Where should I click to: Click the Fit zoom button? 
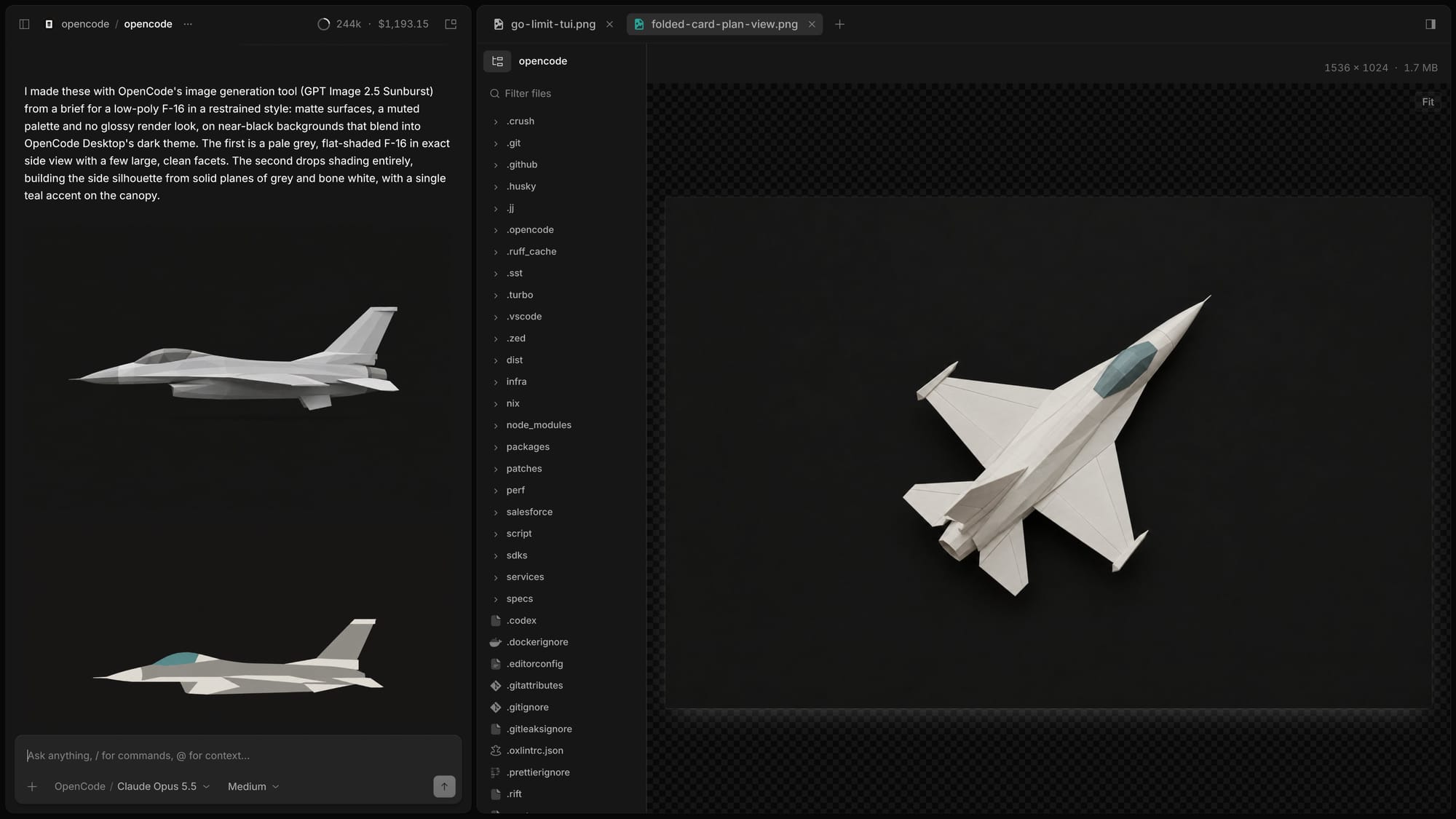(x=1428, y=102)
